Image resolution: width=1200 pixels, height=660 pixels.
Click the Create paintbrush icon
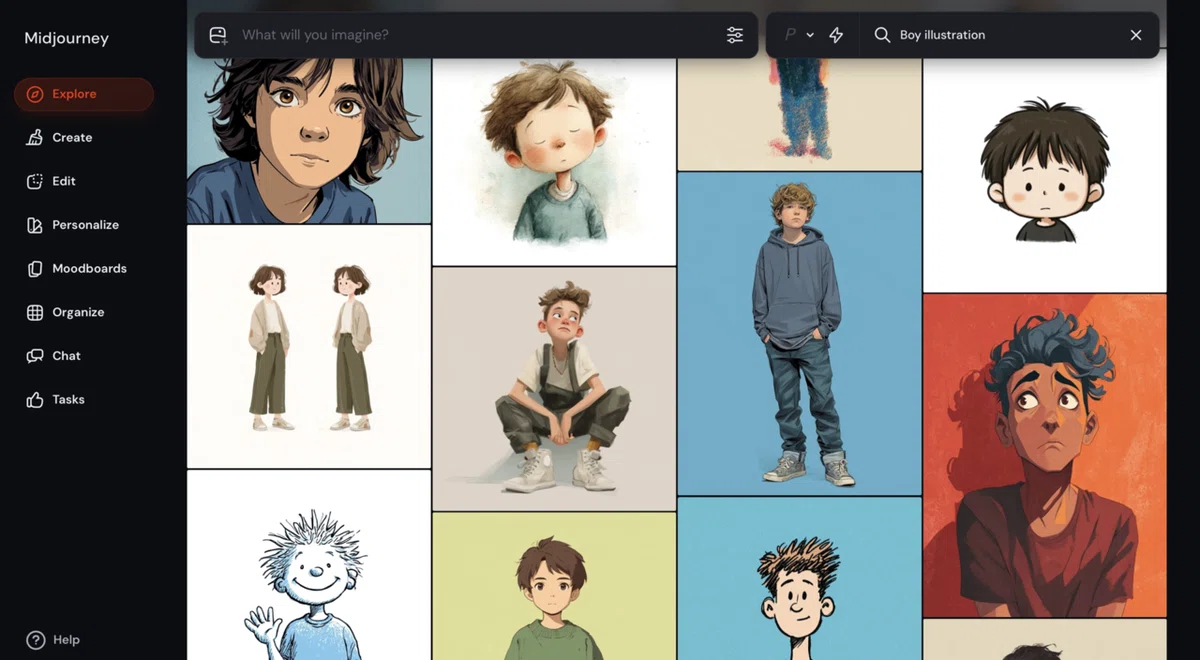pyautogui.click(x=35, y=138)
